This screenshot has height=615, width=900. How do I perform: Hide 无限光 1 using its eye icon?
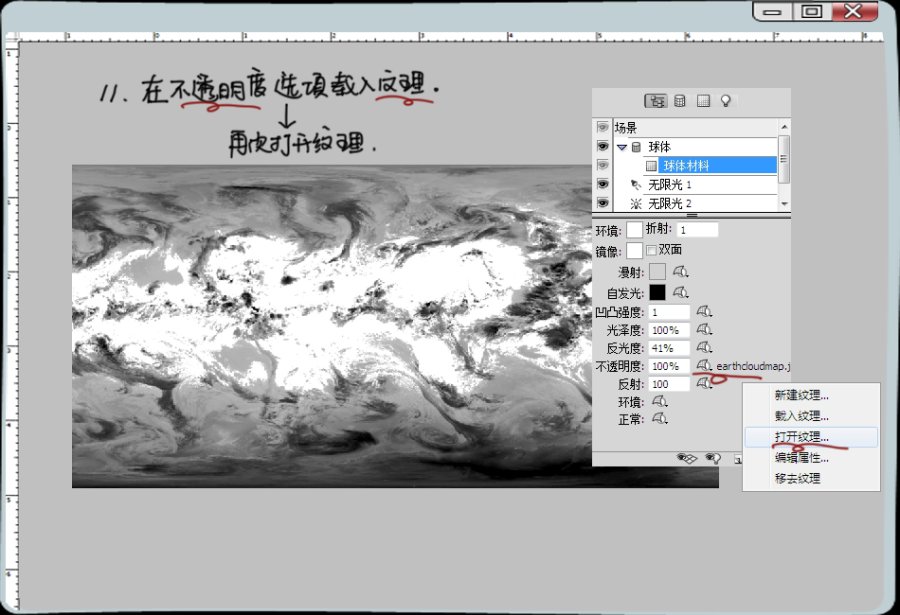[x=603, y=184]
